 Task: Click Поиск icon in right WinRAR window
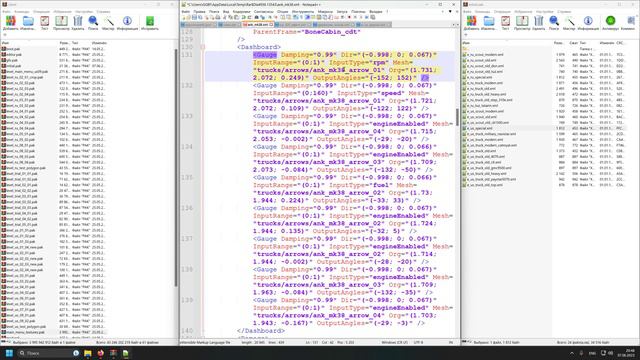[x=554, y=23]
